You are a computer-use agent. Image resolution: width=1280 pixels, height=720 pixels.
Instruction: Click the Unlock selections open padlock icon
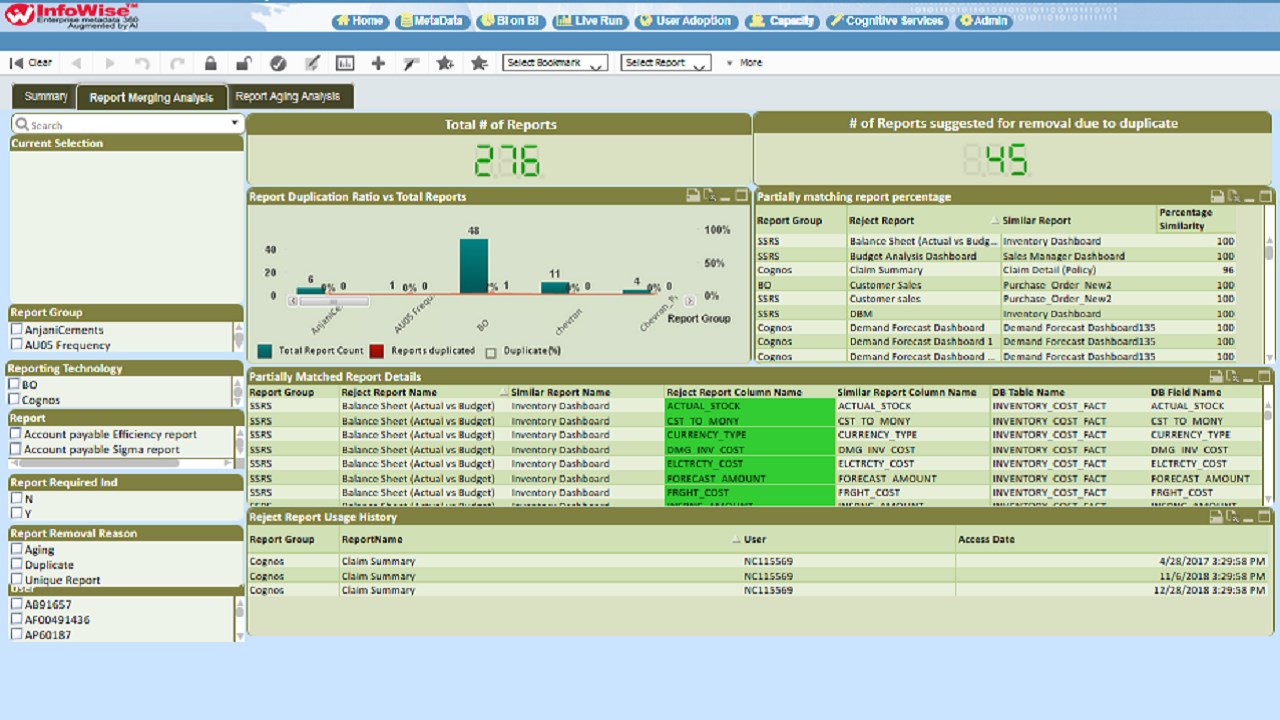[243, 63]
